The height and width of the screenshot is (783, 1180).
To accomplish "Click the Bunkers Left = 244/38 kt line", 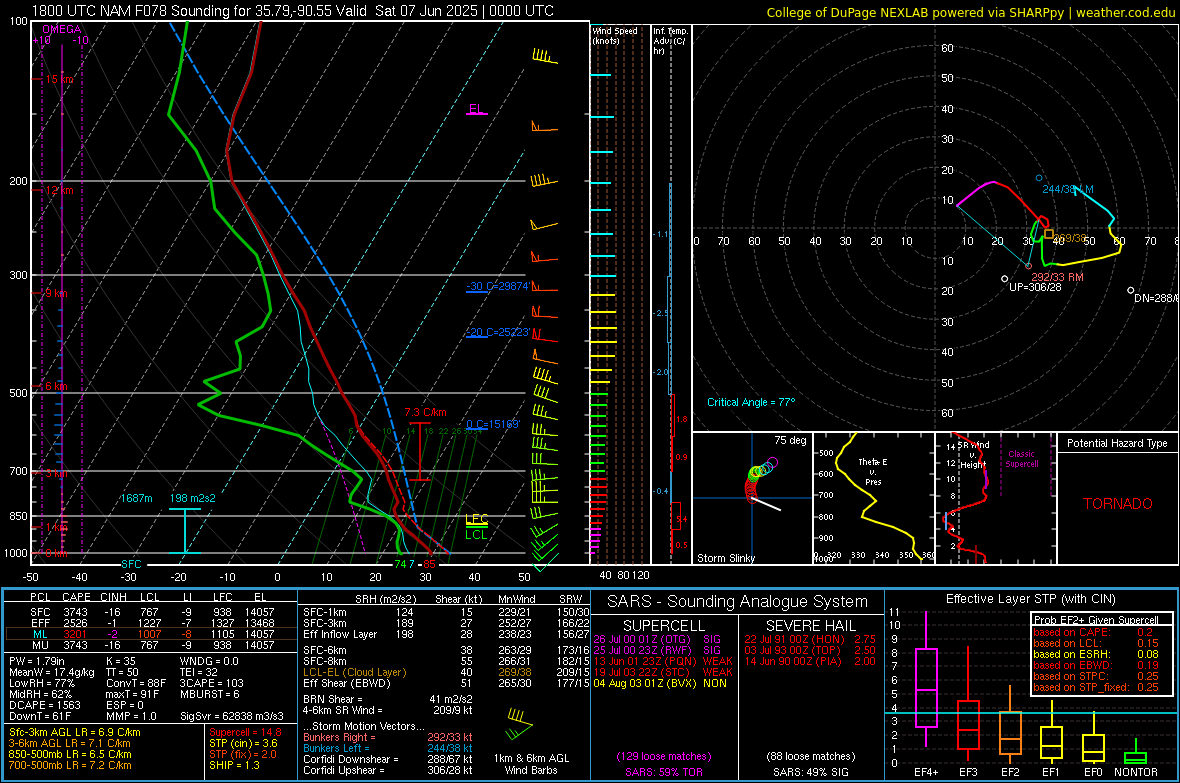I will pyautogui.click(x=388, y=748).
